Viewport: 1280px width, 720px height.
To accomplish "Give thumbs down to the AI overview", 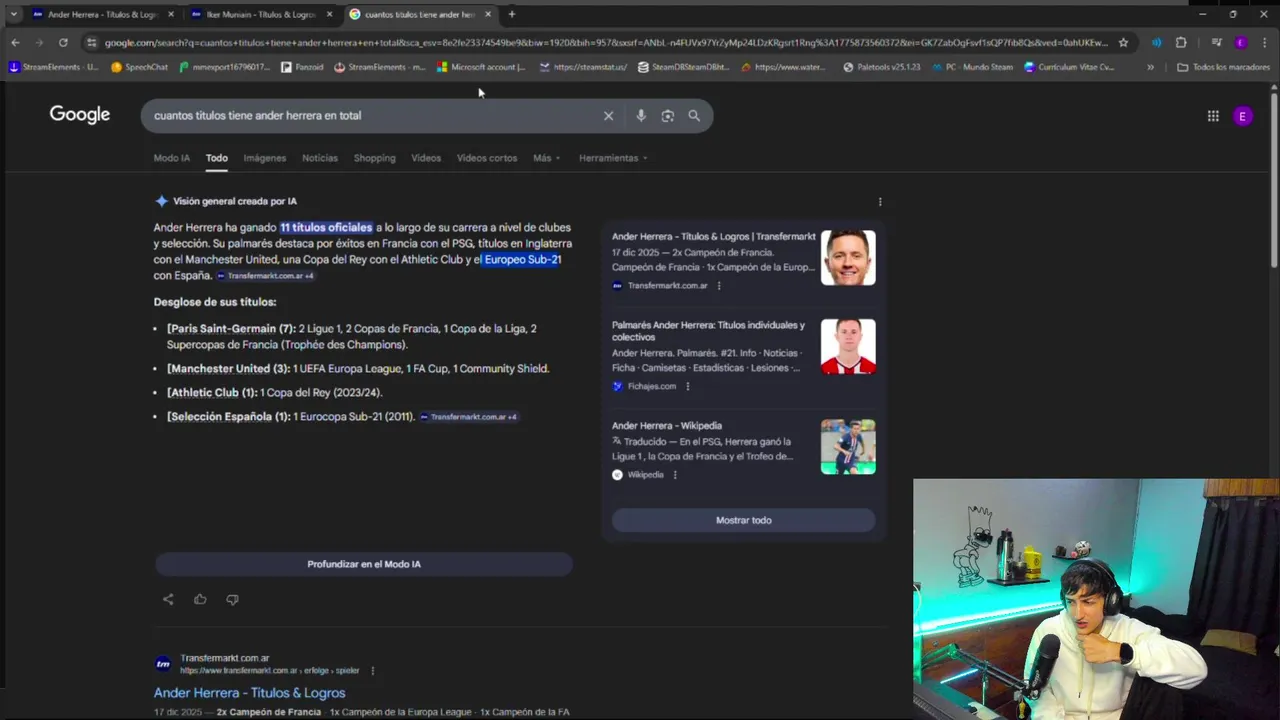I will coord(232,599).
